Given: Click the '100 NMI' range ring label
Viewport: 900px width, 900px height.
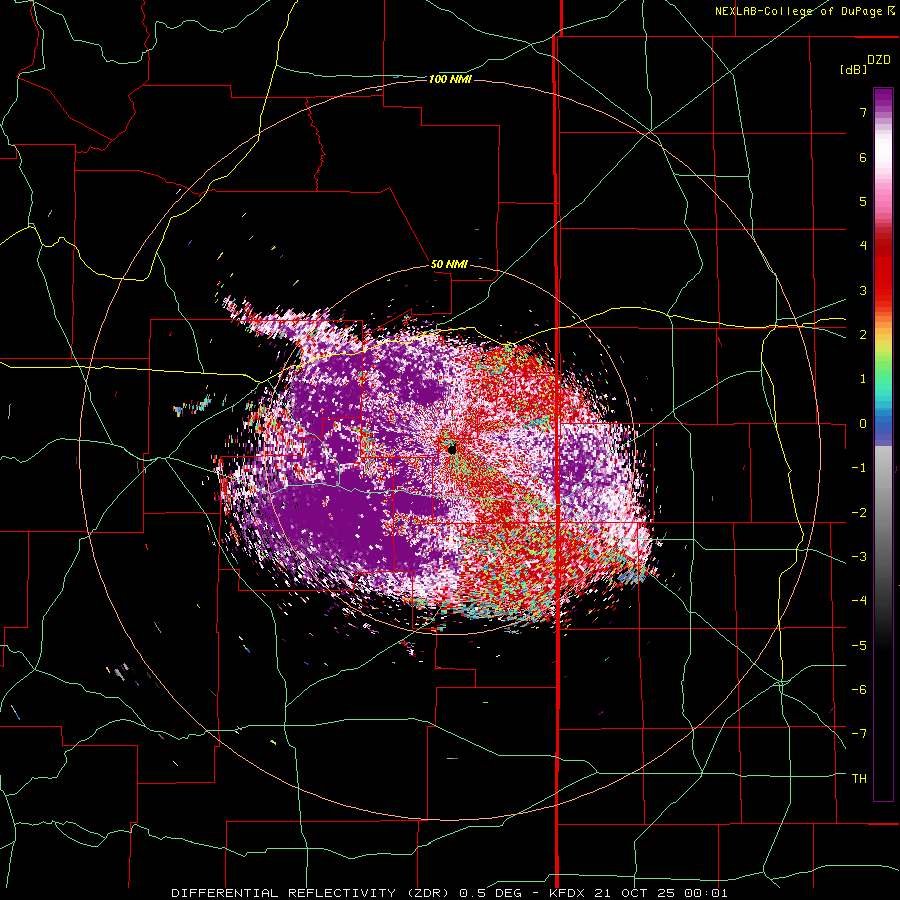Looking at the screenshot, I should pos(450,79).
